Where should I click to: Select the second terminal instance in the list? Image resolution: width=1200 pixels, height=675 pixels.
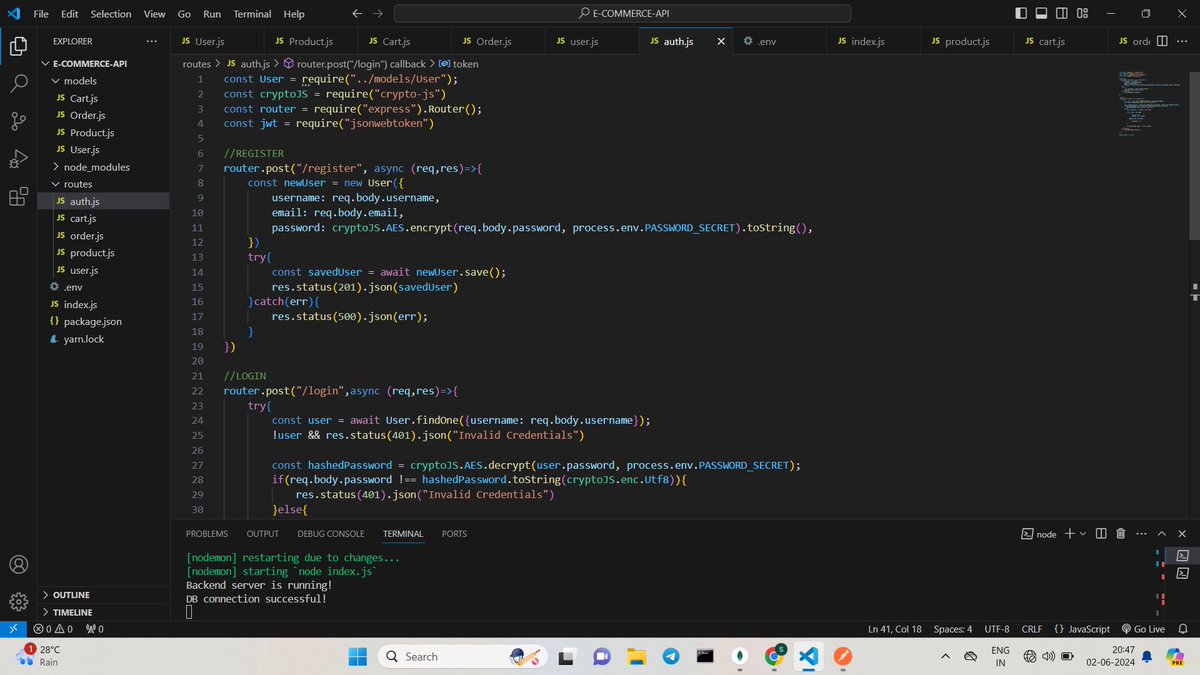(x=1182, y=573)
